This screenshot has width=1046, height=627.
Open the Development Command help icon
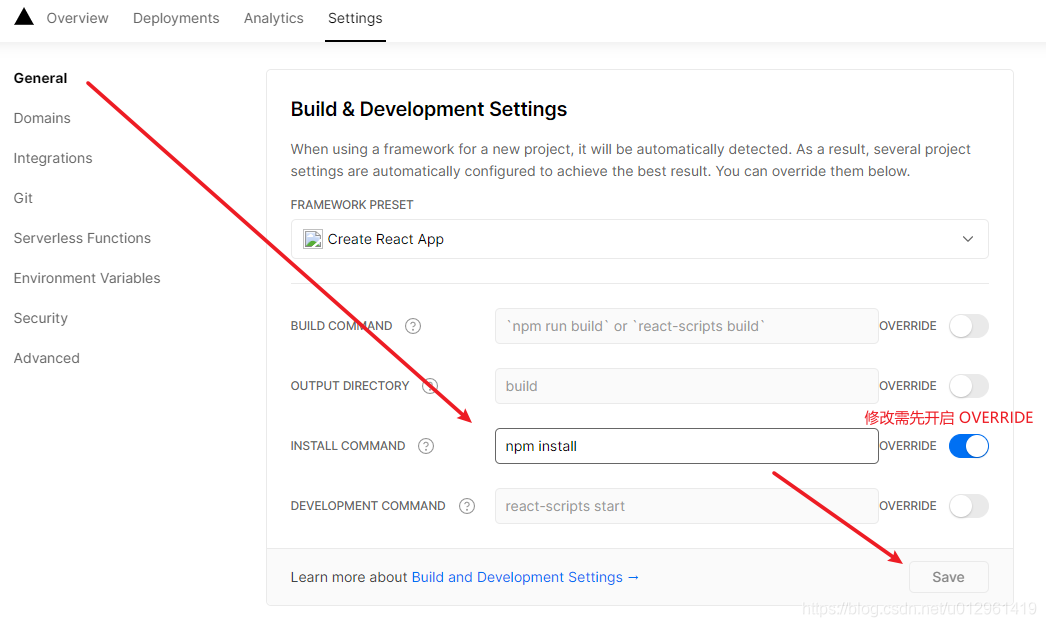467,506
